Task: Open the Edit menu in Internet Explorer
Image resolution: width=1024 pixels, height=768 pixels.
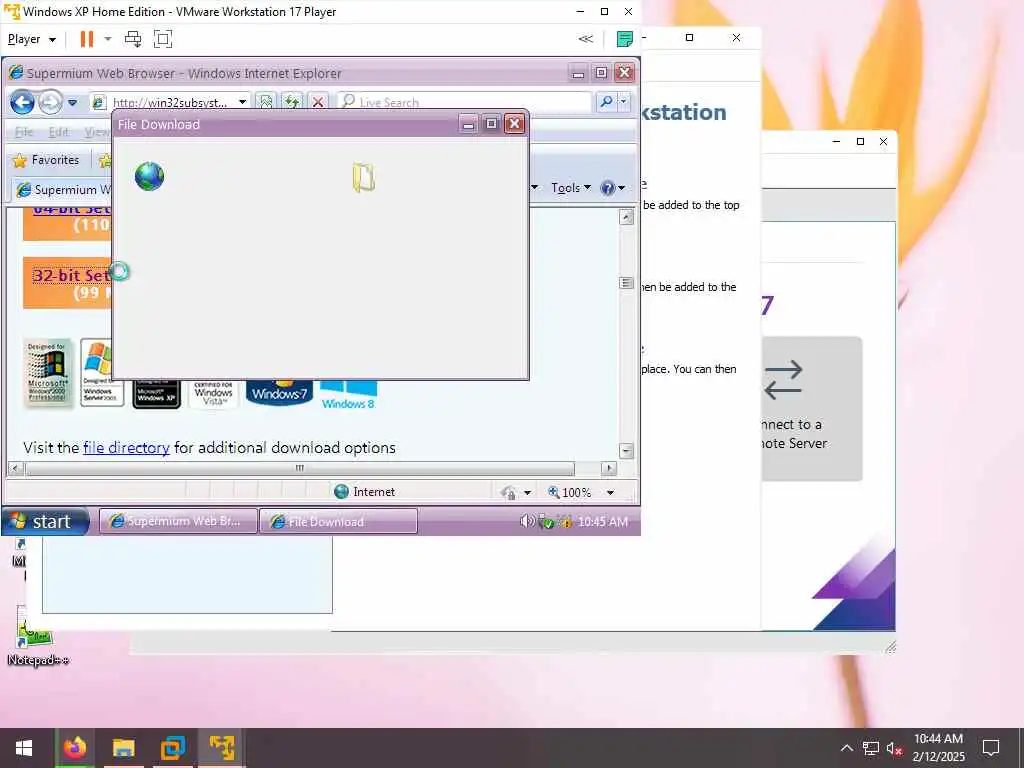Action: click(x=58, y=132)
